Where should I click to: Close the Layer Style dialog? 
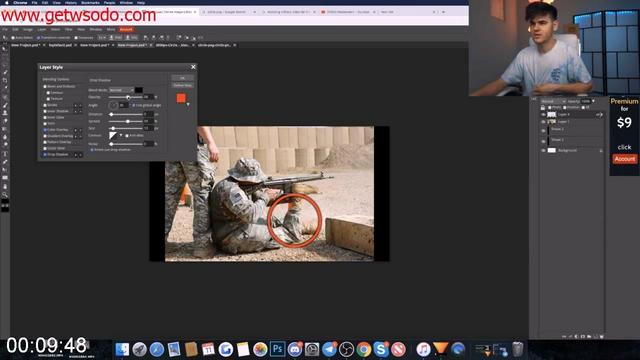193,67
